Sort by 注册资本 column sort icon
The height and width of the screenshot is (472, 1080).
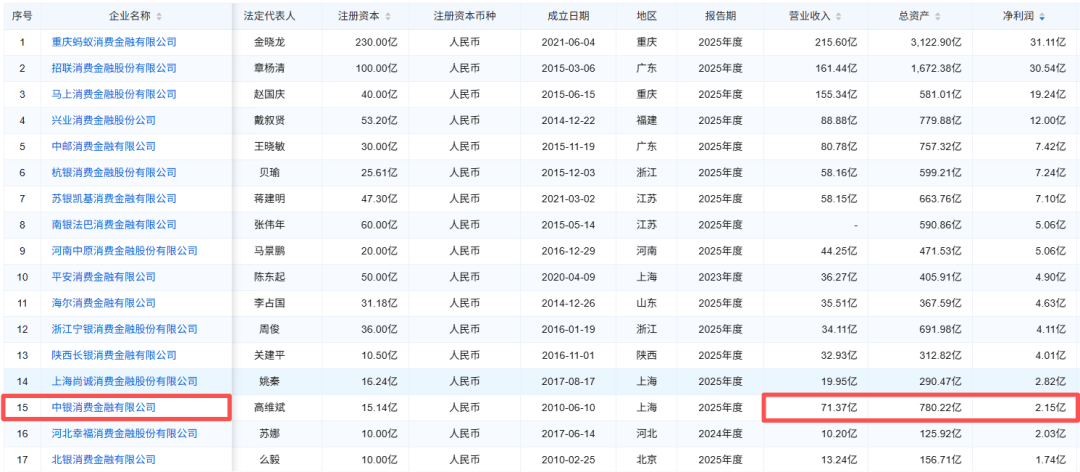tap(387, 16)
